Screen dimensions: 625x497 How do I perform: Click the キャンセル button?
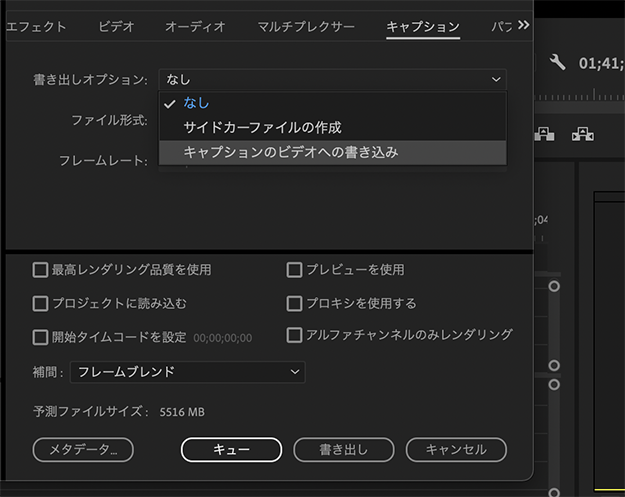pos(456,450)
